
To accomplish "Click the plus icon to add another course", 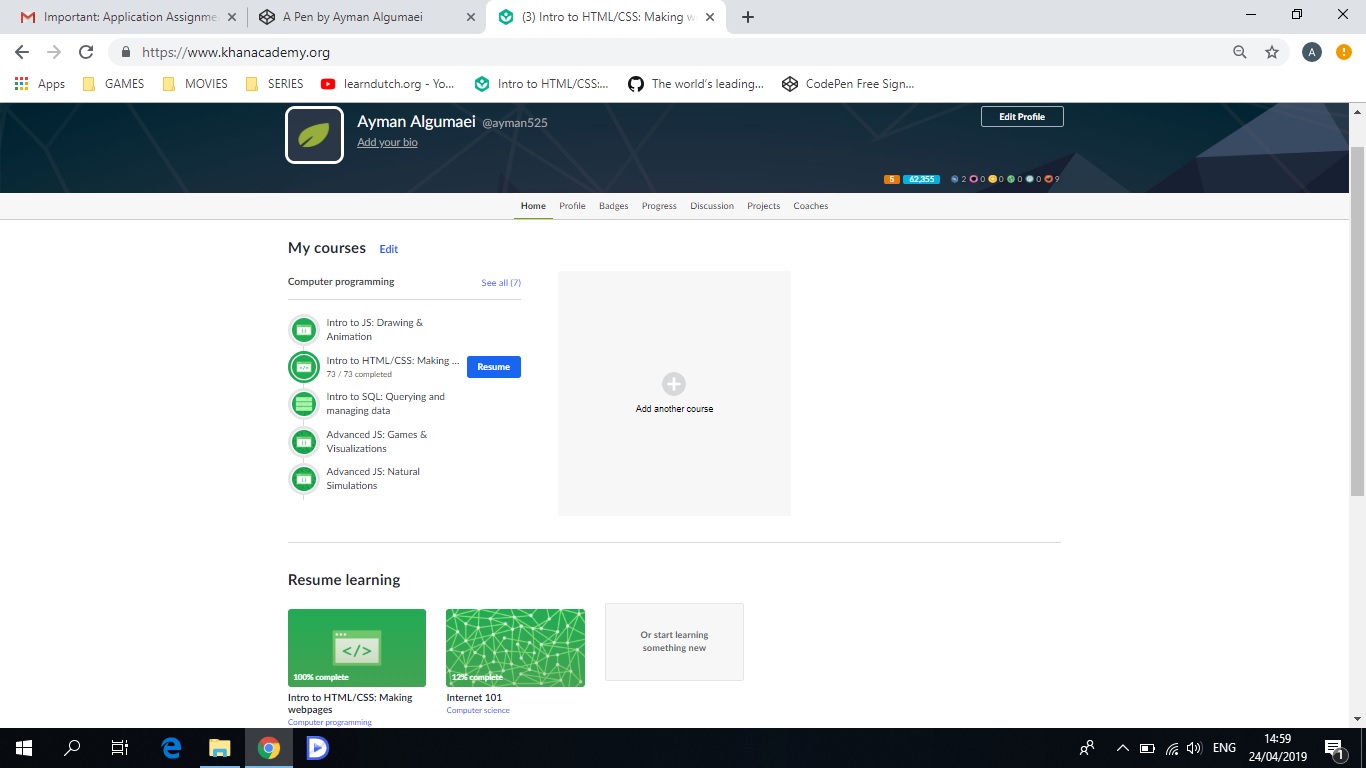I will click(674, 384).
